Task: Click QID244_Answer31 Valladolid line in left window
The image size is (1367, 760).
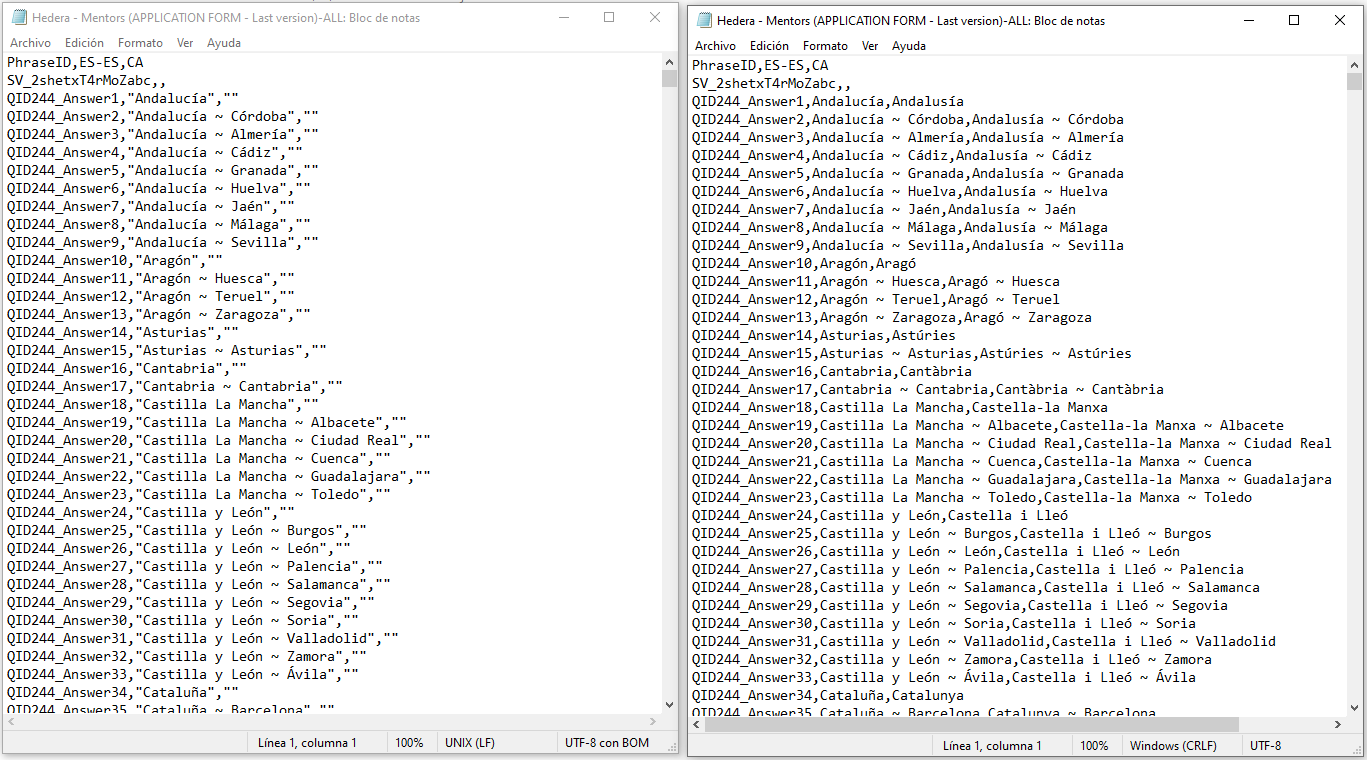Action: click(203, 638)
